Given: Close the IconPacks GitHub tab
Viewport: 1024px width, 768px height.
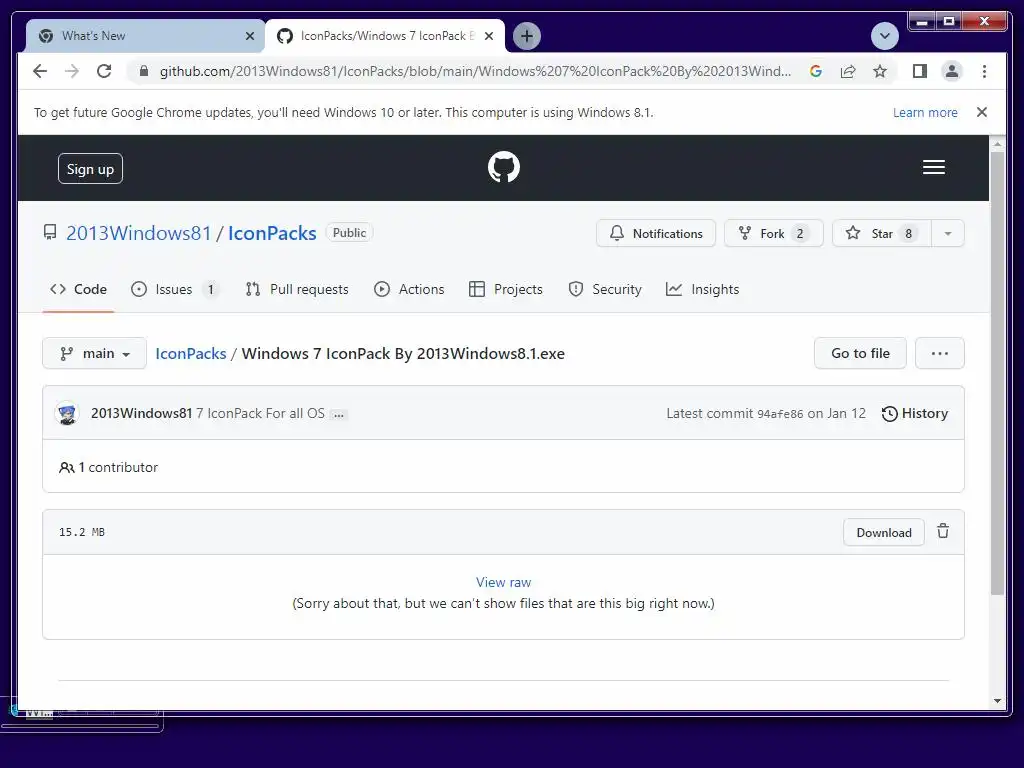Looking at the screenshot, I should point(488,36).
